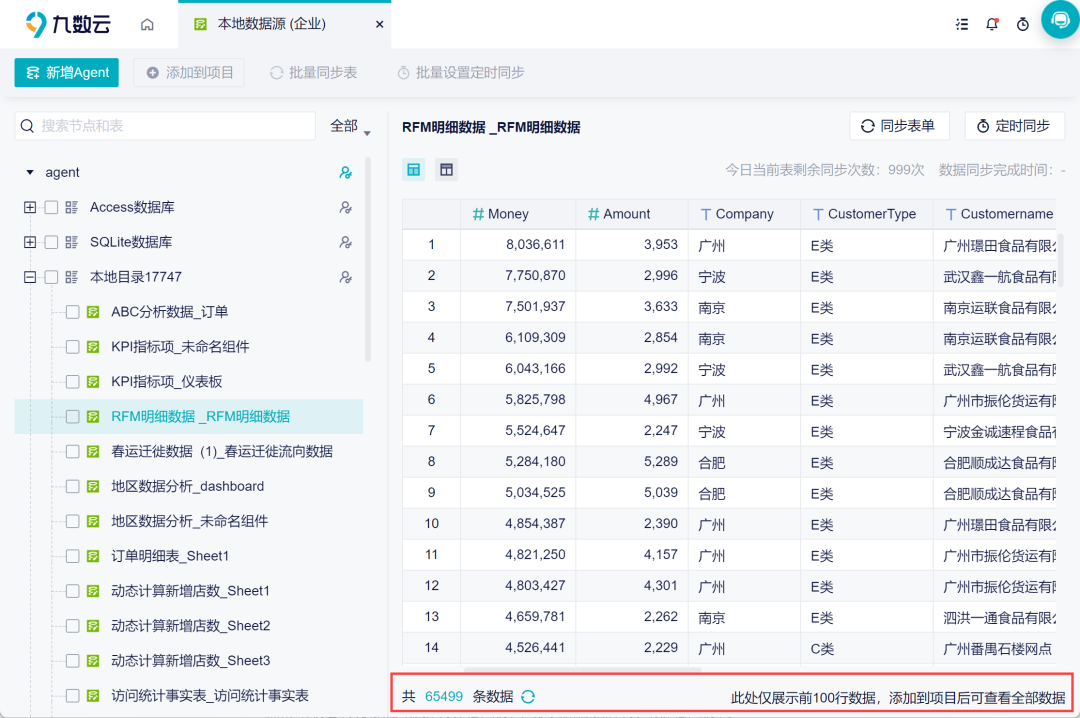Click the 新增Agent button
This screenshot has height=718, width=1080.
(x=66, y=73)
